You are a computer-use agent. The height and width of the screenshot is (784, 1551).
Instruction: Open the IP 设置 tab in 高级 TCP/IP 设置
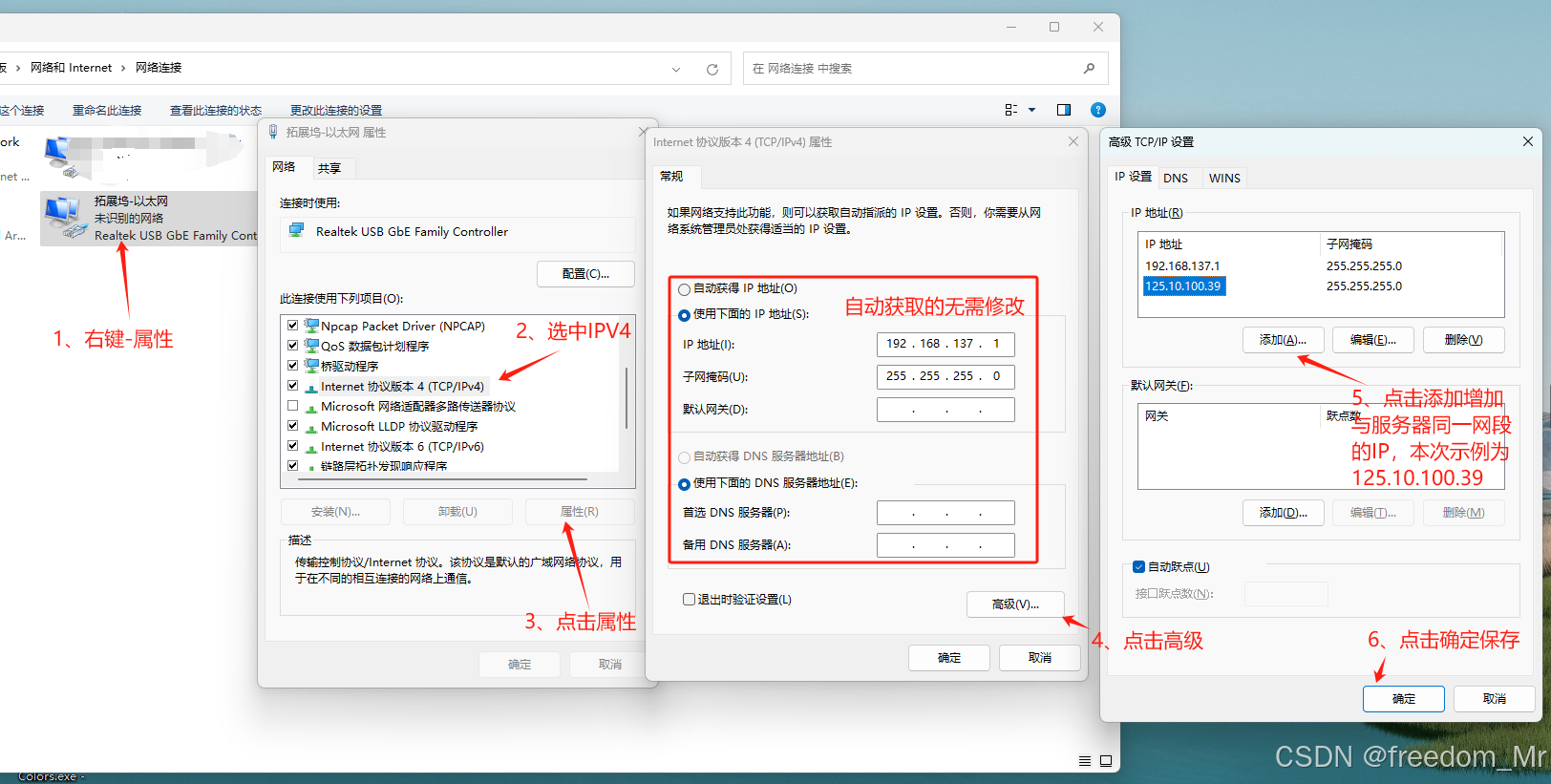pos(1133,177)
